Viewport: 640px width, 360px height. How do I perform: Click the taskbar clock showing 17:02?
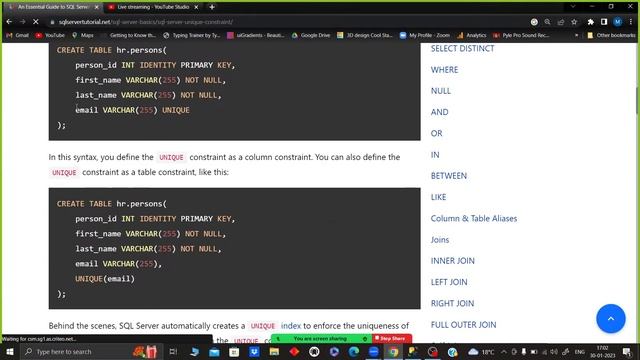602,351
